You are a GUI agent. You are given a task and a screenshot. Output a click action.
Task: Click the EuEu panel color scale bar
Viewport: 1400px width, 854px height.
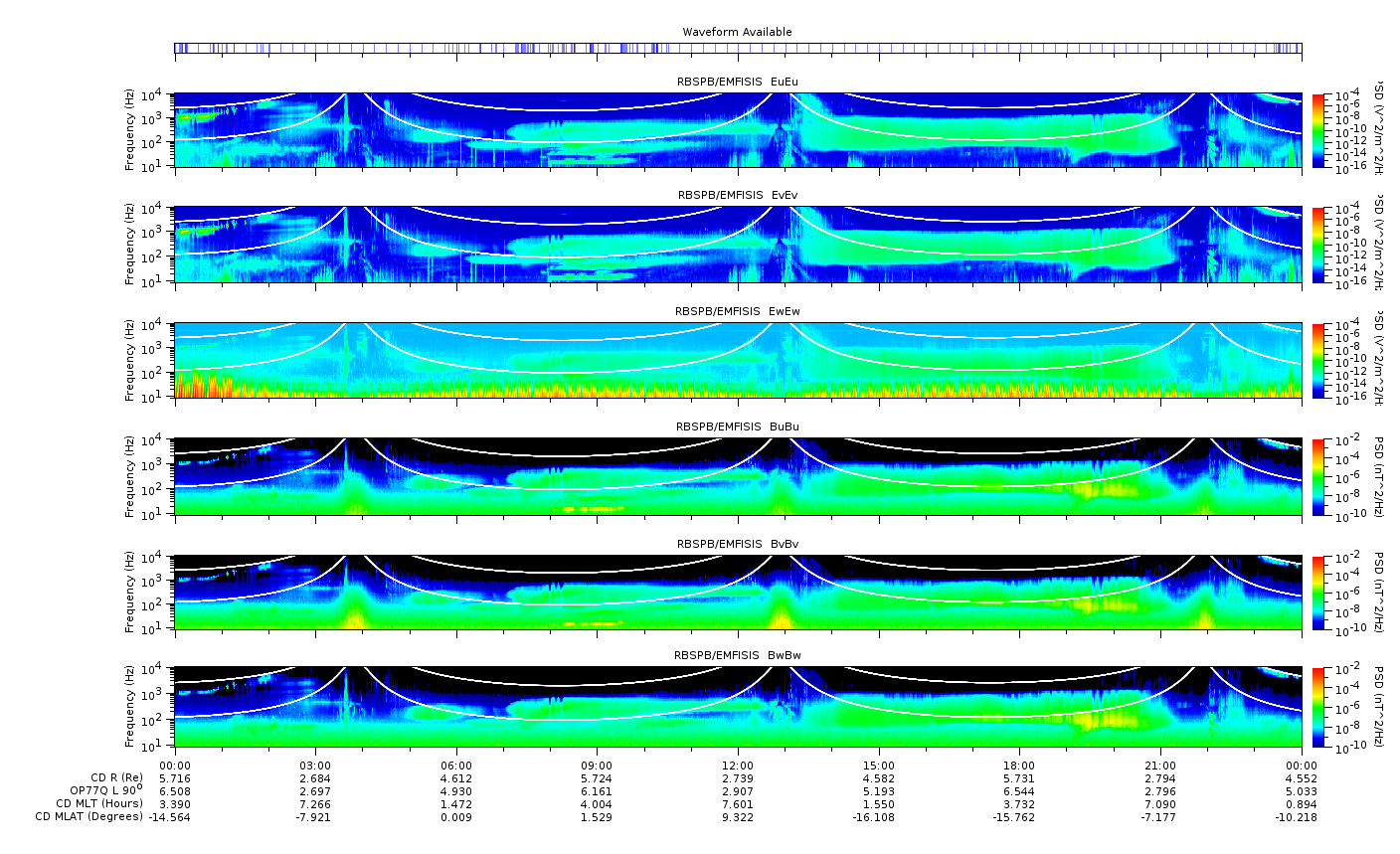pos(1317,130)
